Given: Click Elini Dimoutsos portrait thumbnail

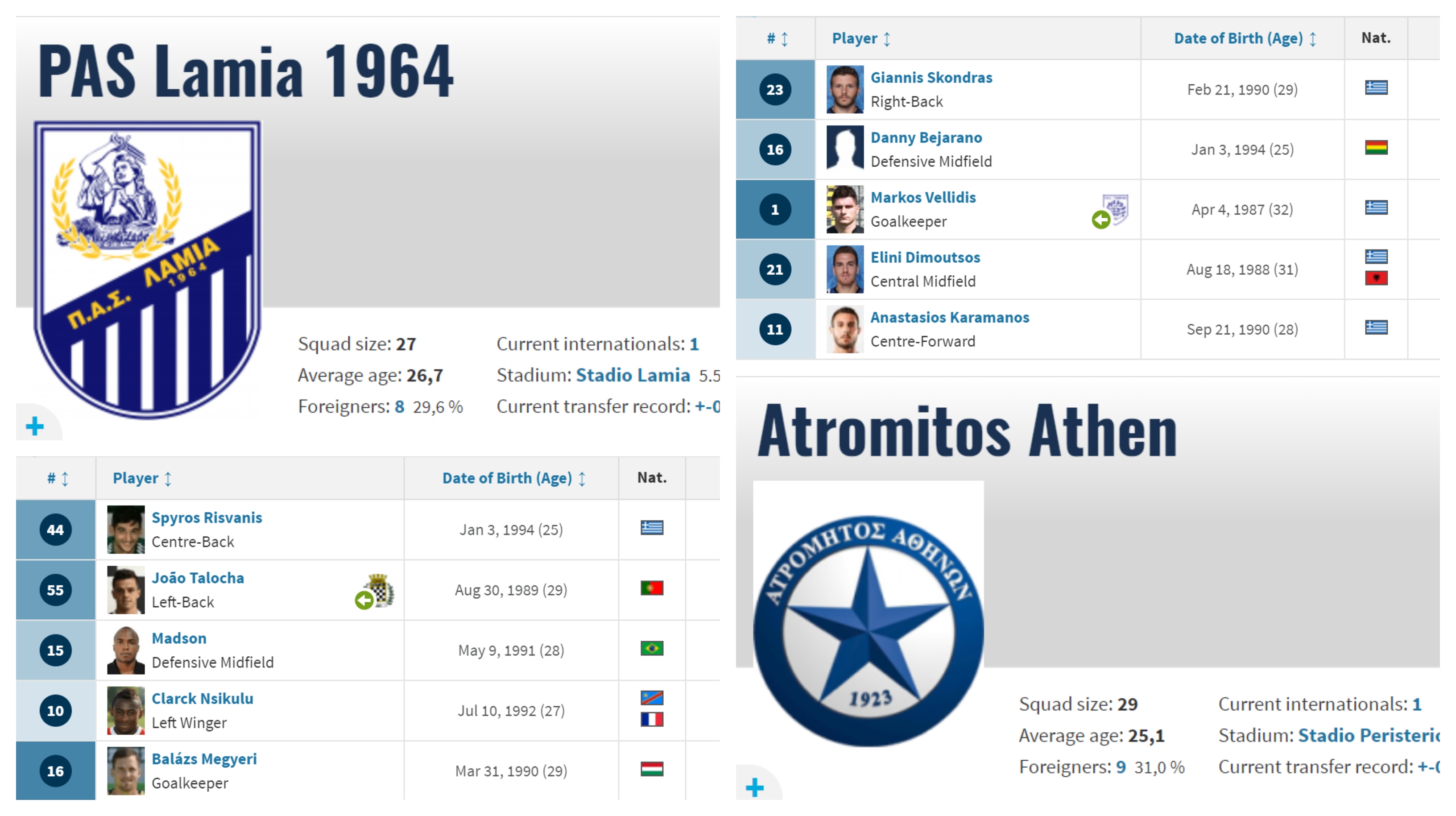Looking at the screenshot, I should [x=845, y=269].
